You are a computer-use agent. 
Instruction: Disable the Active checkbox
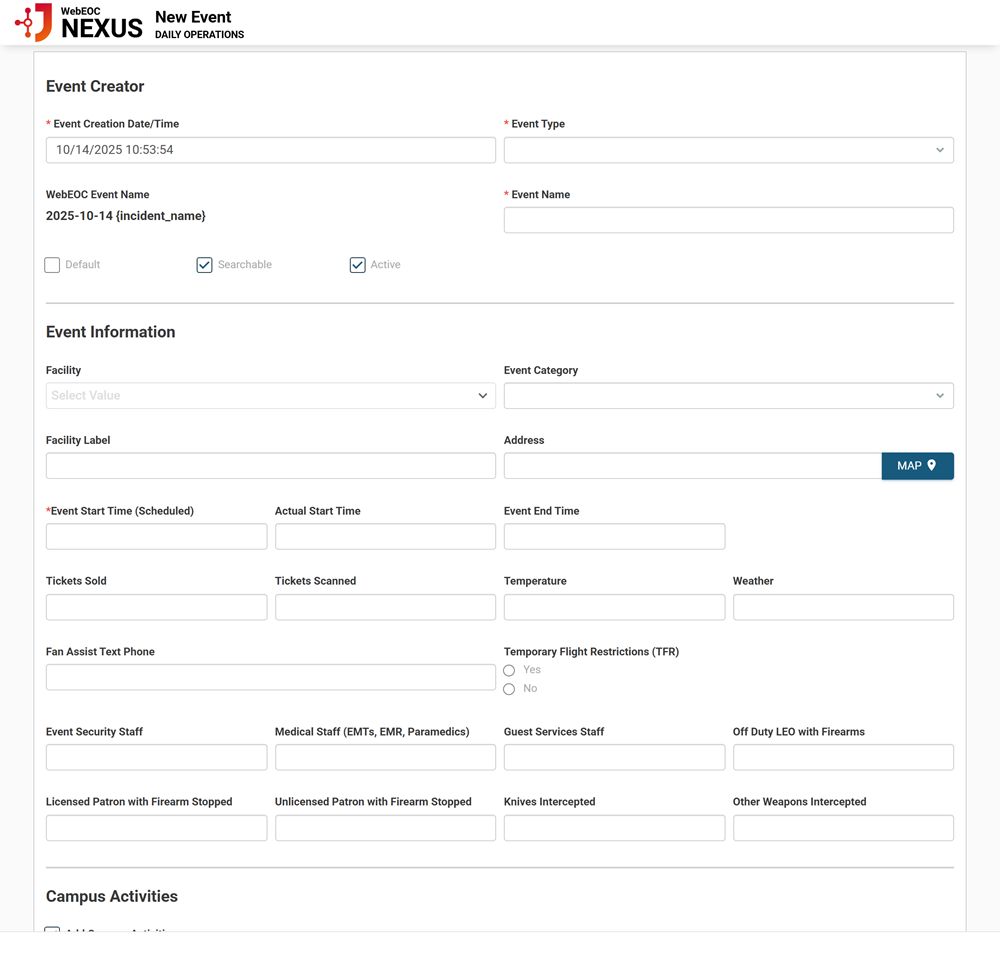pyautogui.click(x=357, y=264)
